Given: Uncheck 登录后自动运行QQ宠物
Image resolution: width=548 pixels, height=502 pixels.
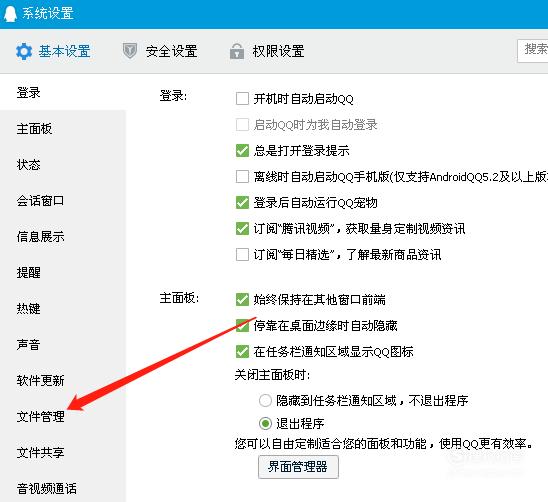Looking at the screenshot, I should [x=242, y=203].
